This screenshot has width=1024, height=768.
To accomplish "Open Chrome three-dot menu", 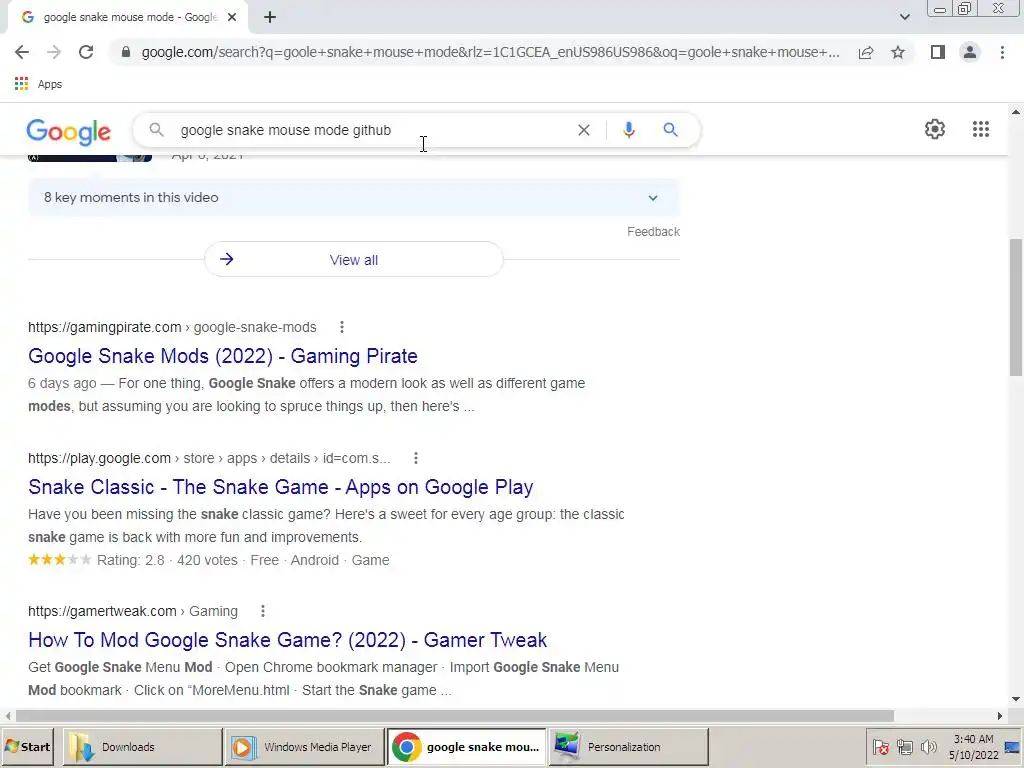I will pos(1002,52).
